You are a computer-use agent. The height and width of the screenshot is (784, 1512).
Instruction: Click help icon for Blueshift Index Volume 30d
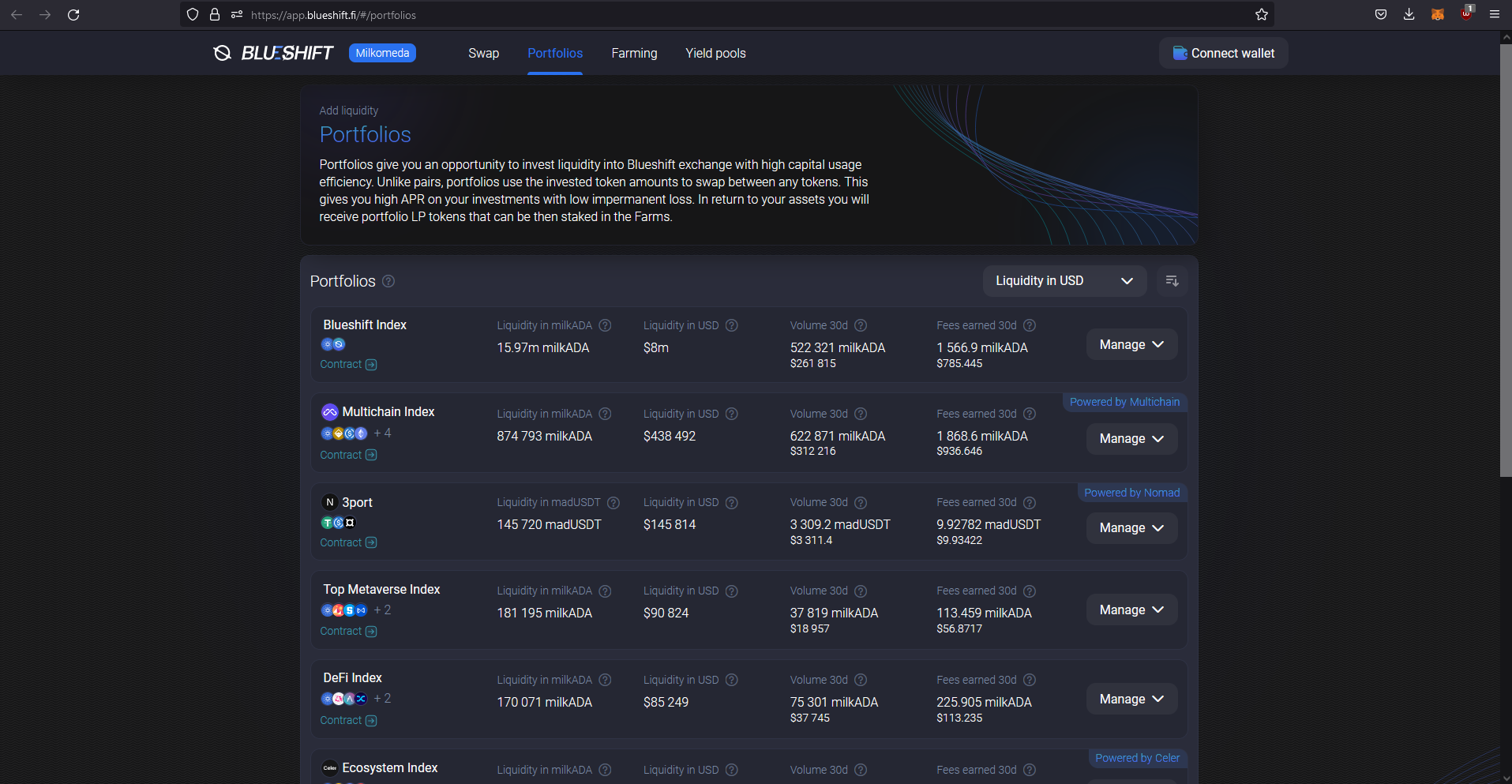pyautogui.click(x=861, y=325)
